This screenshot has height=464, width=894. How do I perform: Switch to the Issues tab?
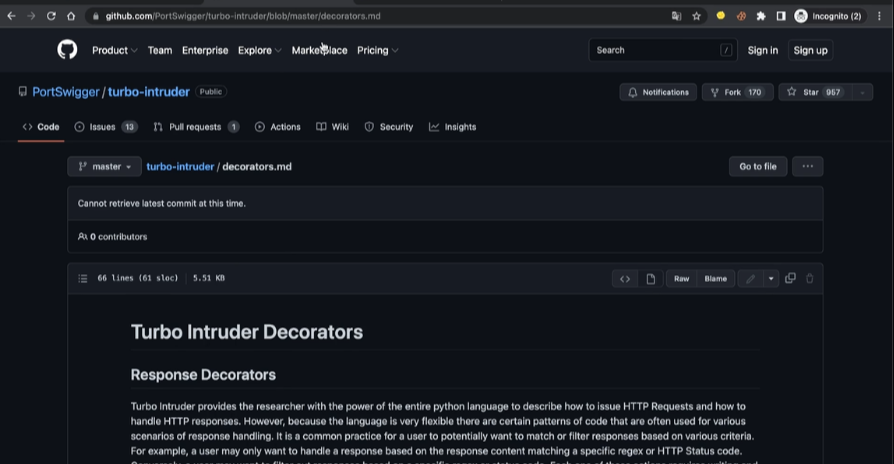click(x=105, y=127)
